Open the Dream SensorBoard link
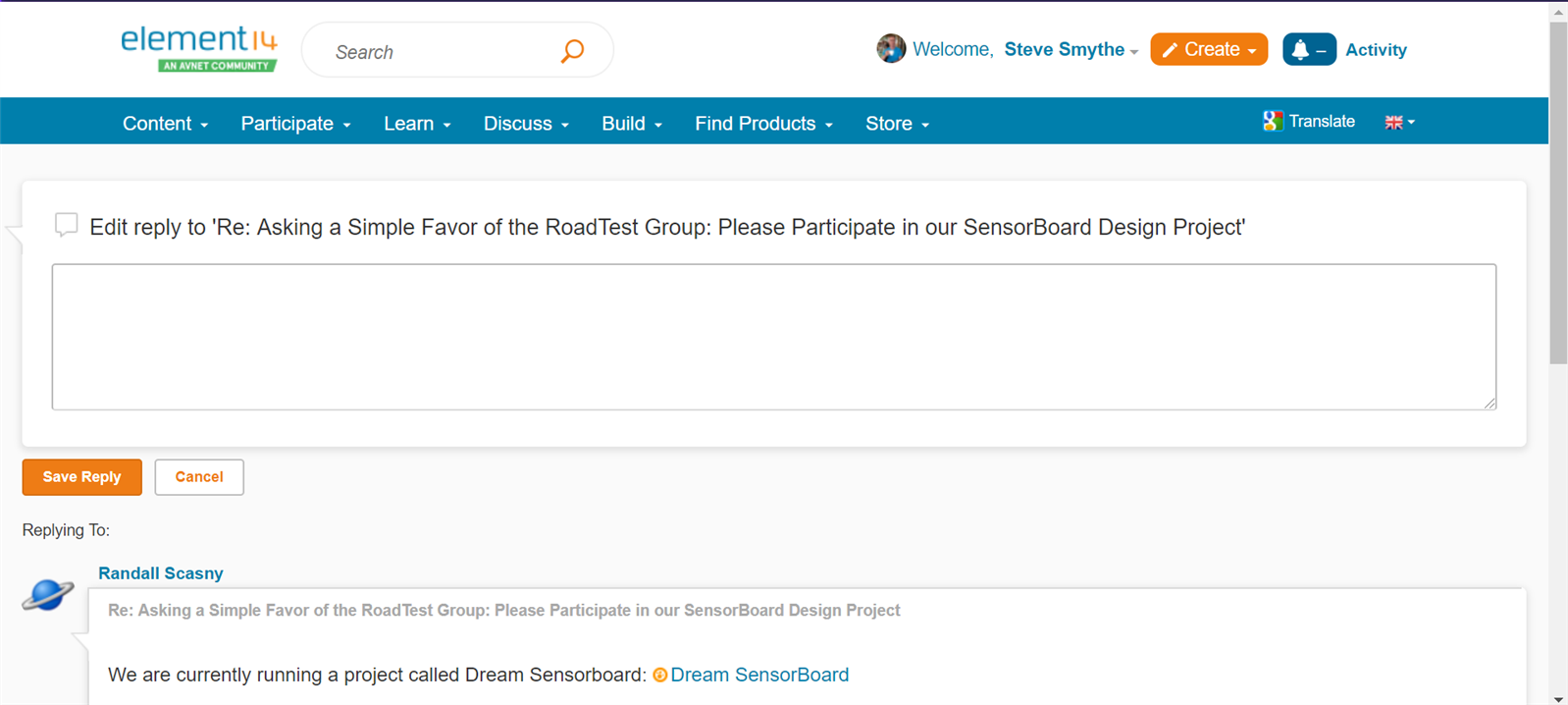This screenshot has width=1568, height=705. click(x=758, y=675)
